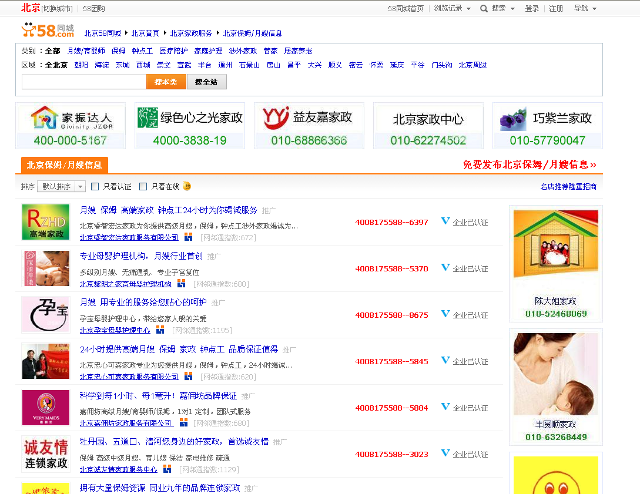Viewport: 640px width, 494px height.
Task: Filter area by 北京周边
Action: (473, 65)
